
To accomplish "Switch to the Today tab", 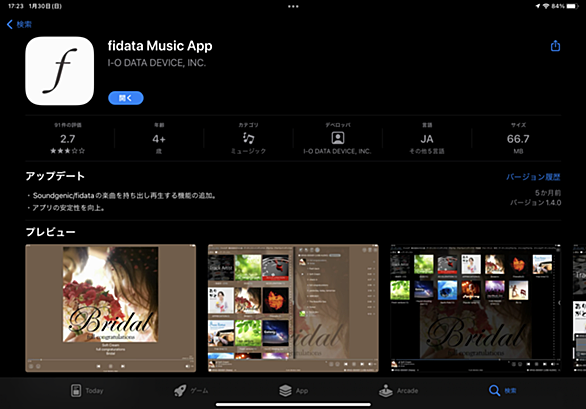I will point(87,391).
